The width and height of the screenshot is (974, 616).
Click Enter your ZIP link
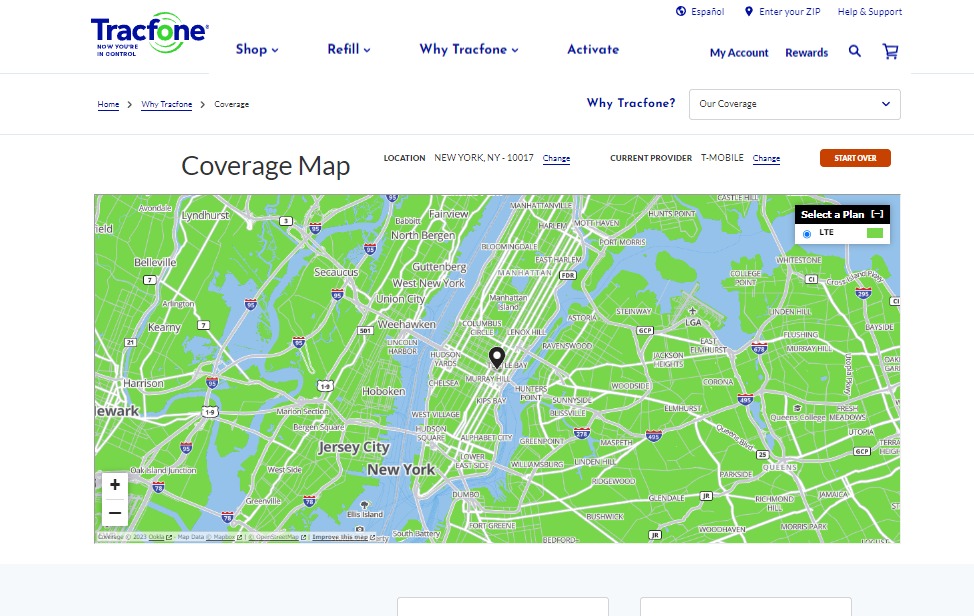(790, 12)
